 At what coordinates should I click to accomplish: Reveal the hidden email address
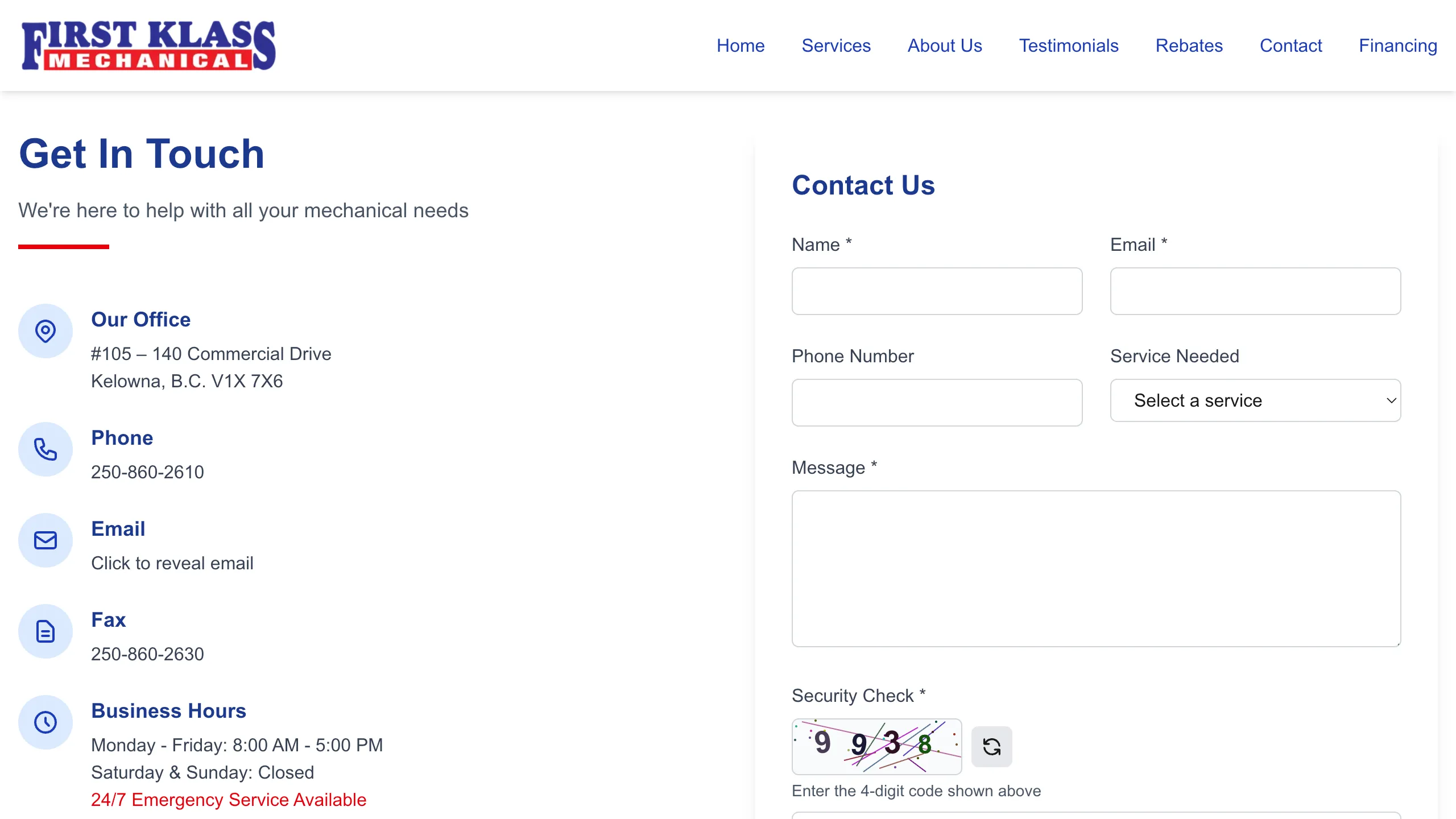172,563
